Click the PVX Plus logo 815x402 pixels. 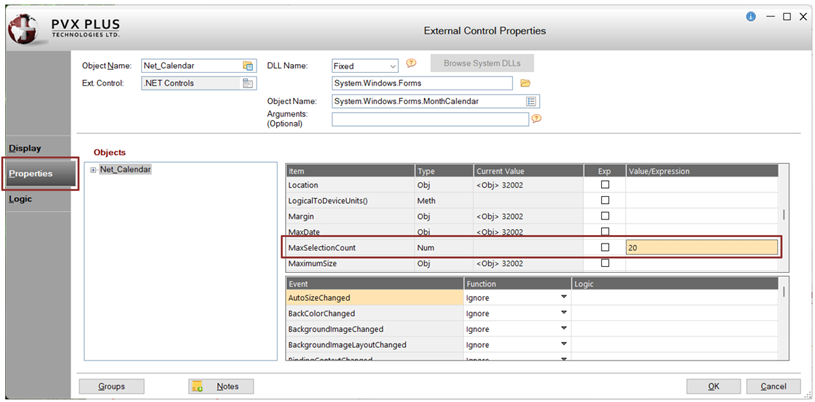pos(63,29)
